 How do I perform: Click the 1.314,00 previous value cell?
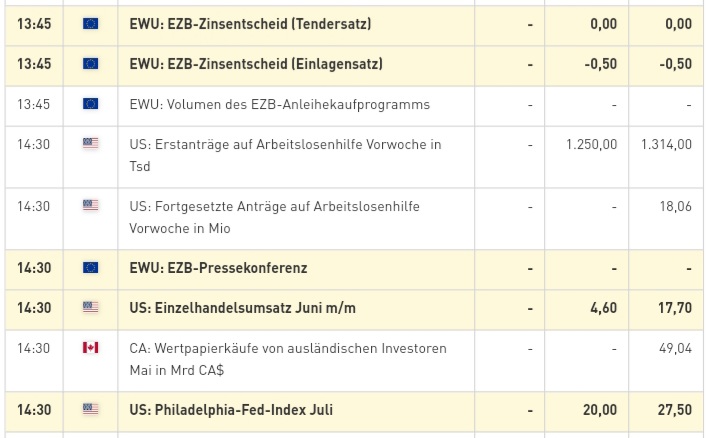pyautogui.click(x=666, y=144)
